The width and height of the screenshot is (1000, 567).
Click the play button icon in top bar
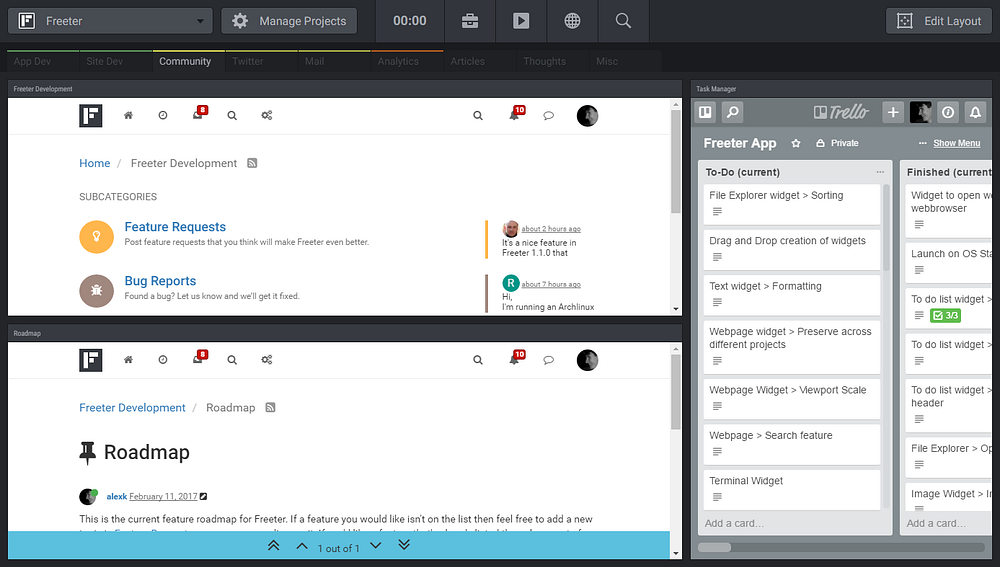(x=521, y=21)
